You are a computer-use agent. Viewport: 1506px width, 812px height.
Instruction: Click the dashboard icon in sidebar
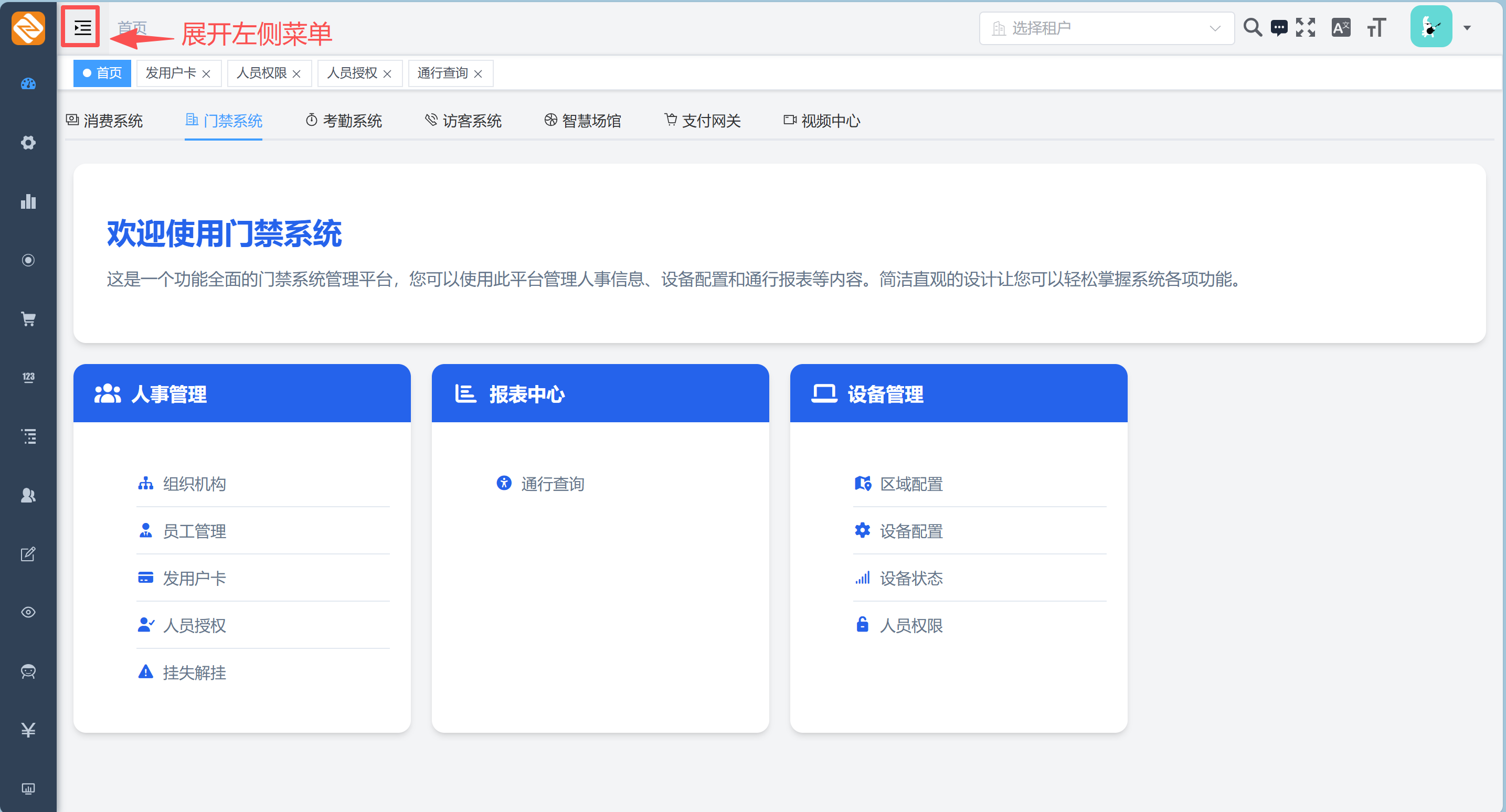(x=28, y=83)
